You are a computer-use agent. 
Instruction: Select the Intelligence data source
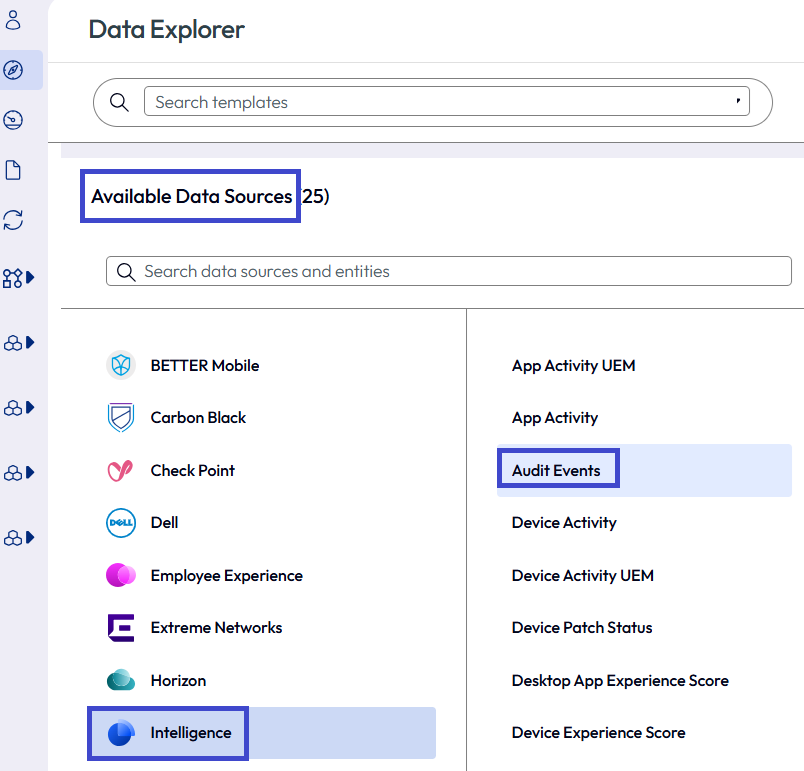pos(262,733)
